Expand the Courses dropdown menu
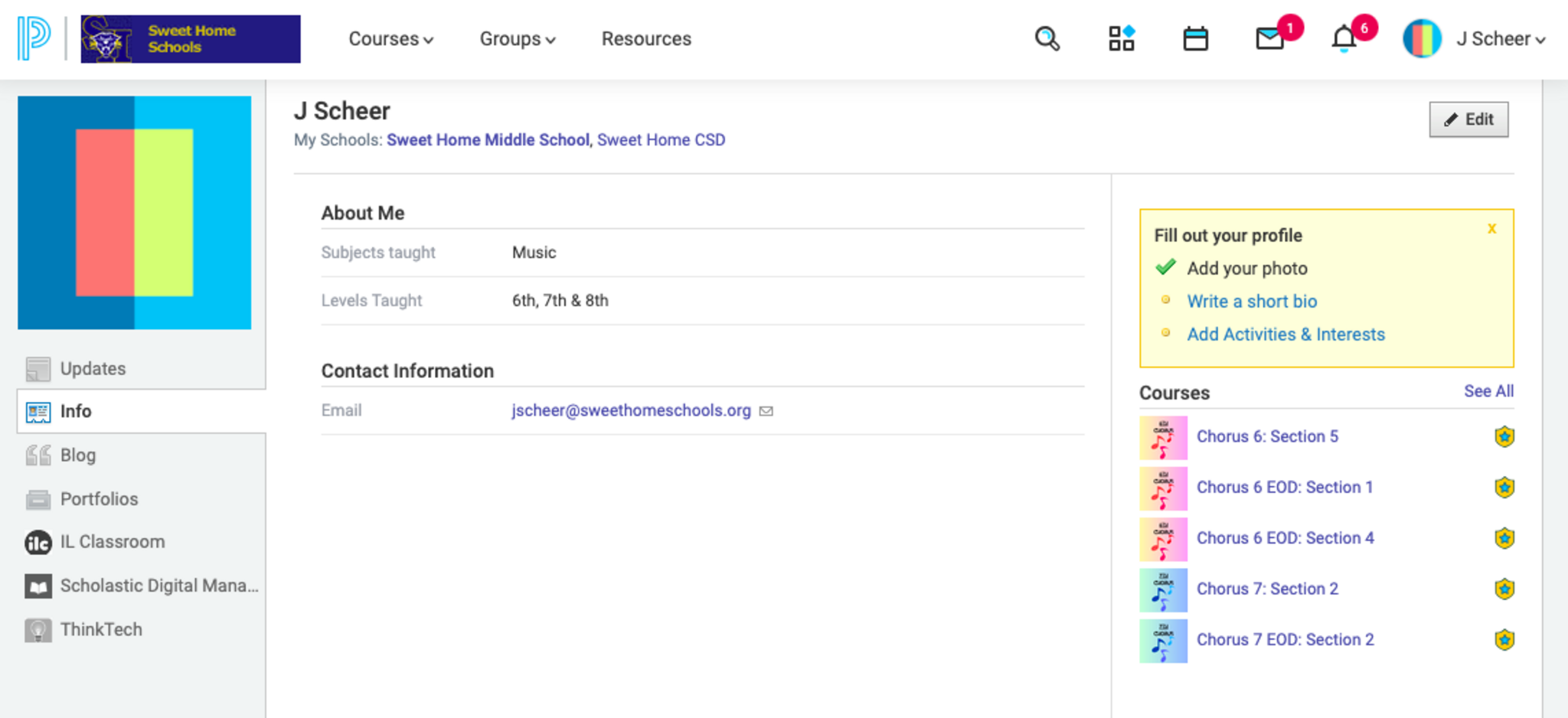The image size is (1568, 718). tap(390, 39)
